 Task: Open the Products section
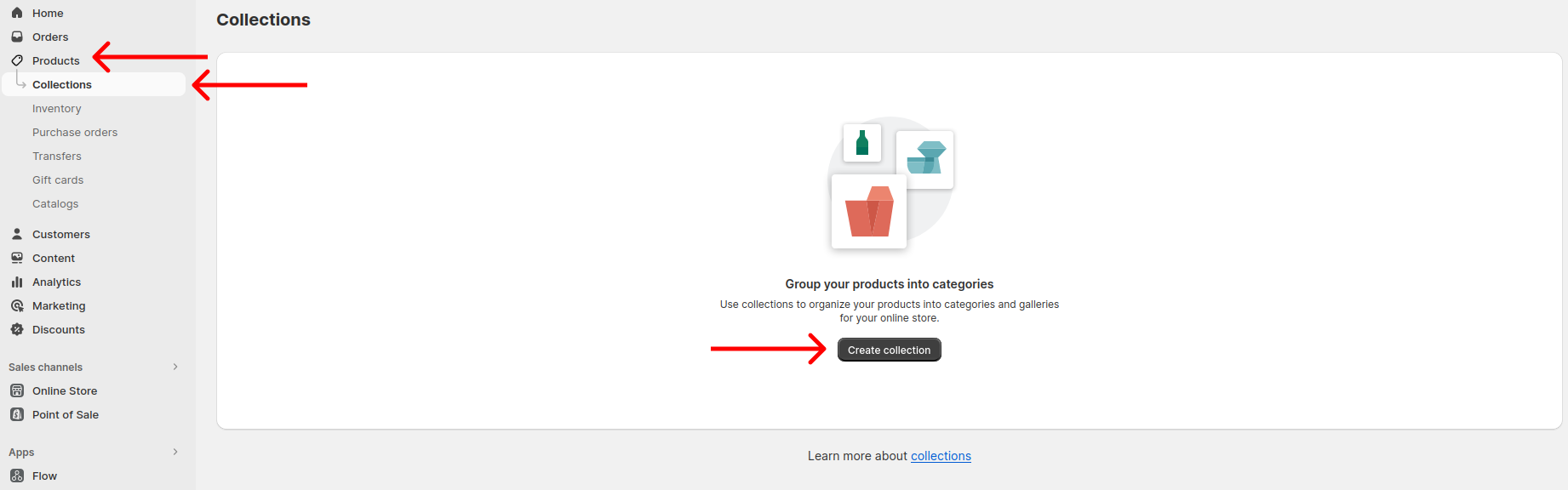56,60
